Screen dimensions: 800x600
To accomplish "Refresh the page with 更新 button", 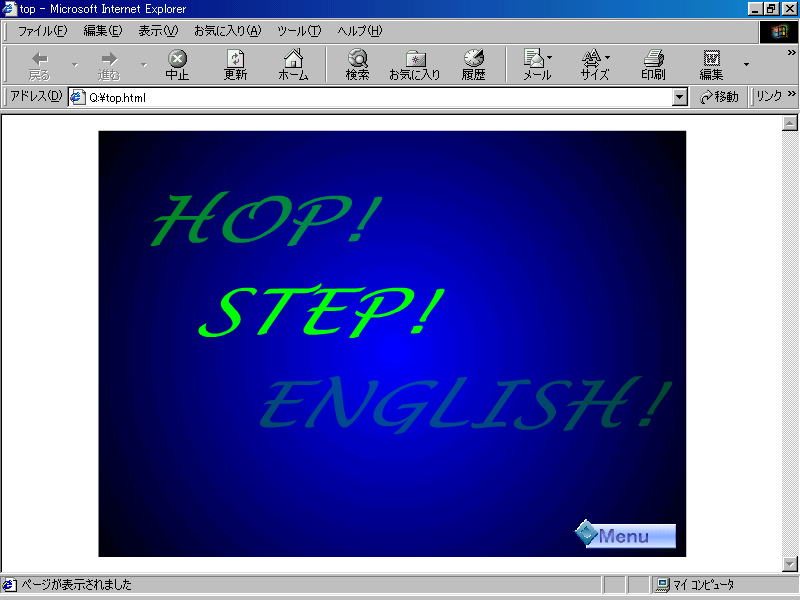I will [x=235, y=65].
